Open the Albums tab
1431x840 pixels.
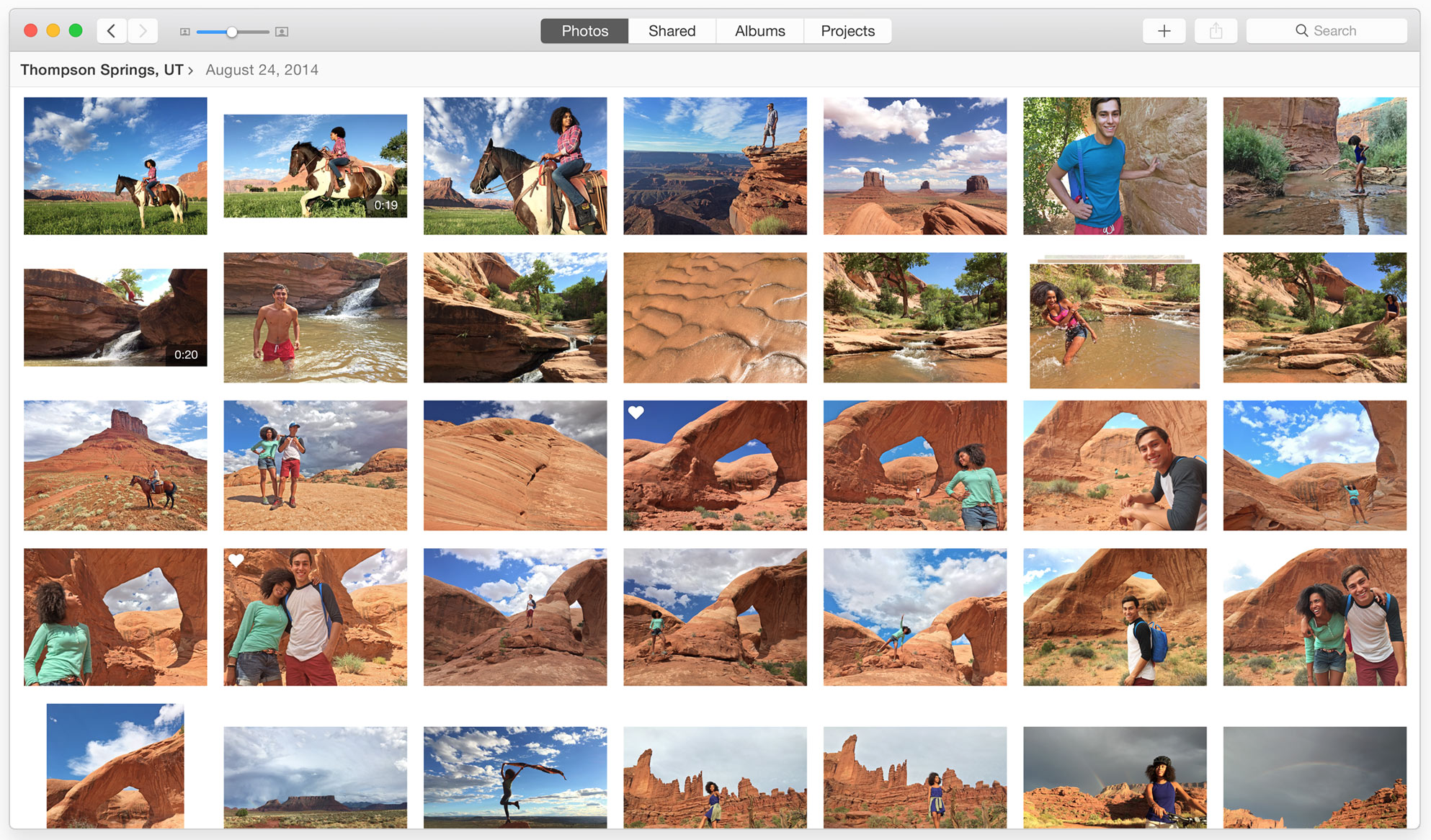point(759,31)
